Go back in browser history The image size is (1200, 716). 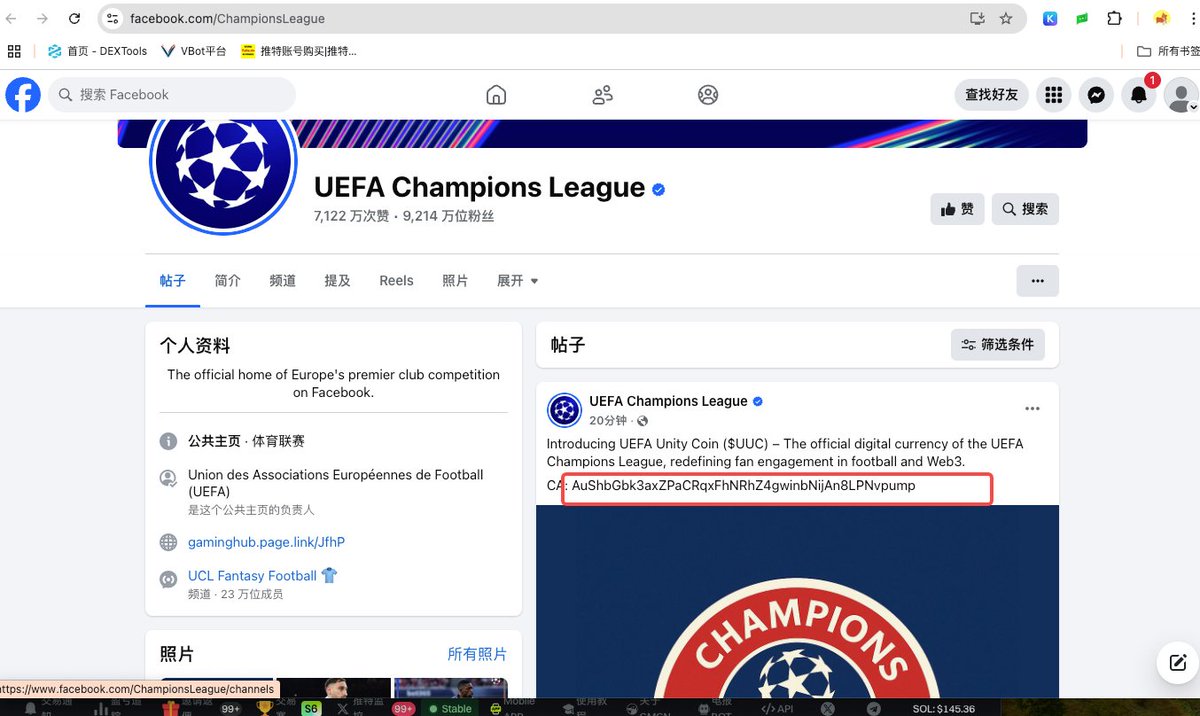point(11,19)
